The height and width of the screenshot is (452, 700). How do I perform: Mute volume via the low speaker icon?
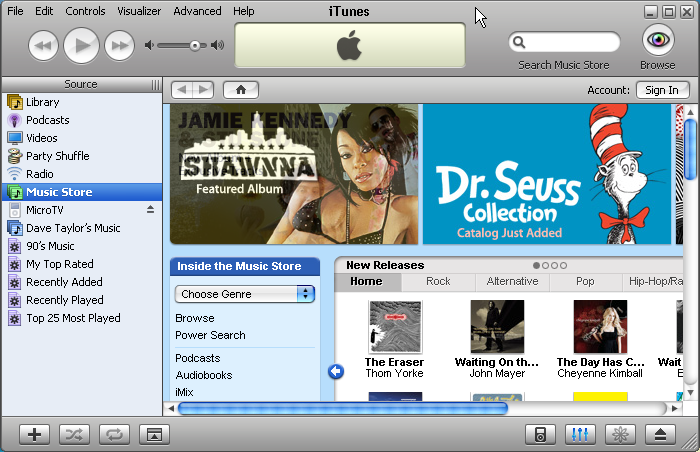(x=149, y=45)
